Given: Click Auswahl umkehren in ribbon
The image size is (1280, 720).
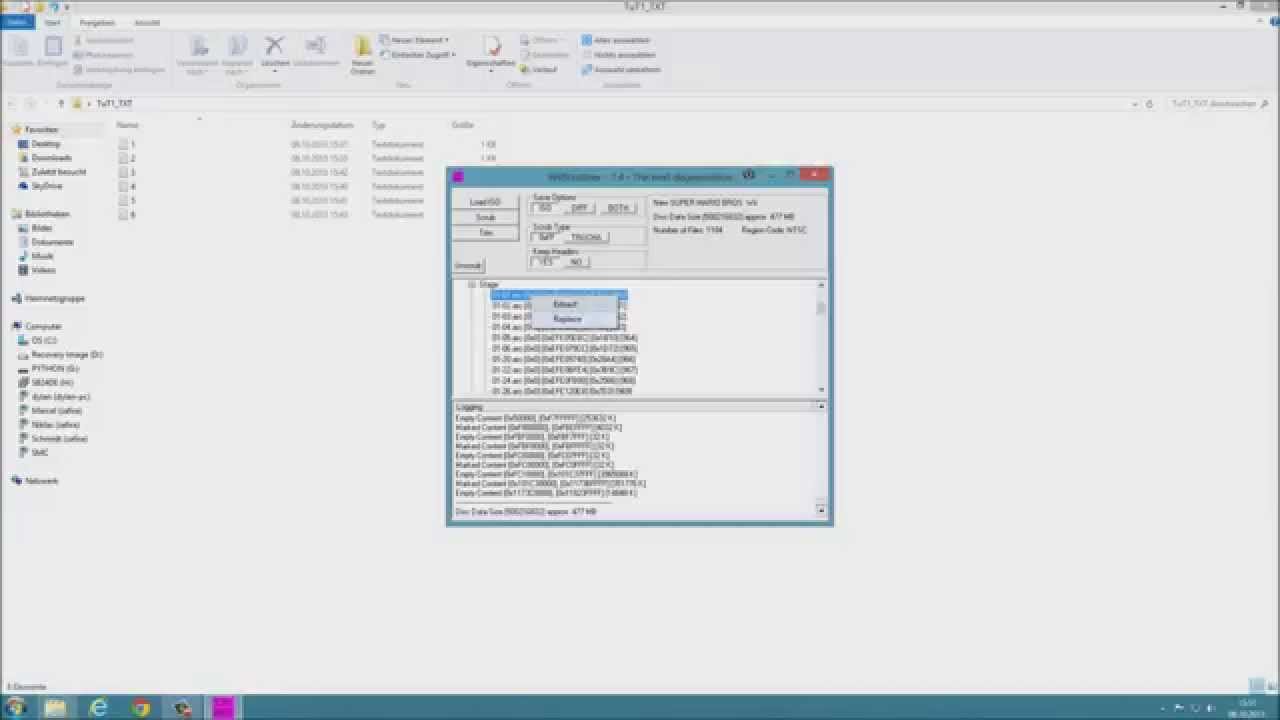Looking at the screenshot, I should tap(621, 70).
